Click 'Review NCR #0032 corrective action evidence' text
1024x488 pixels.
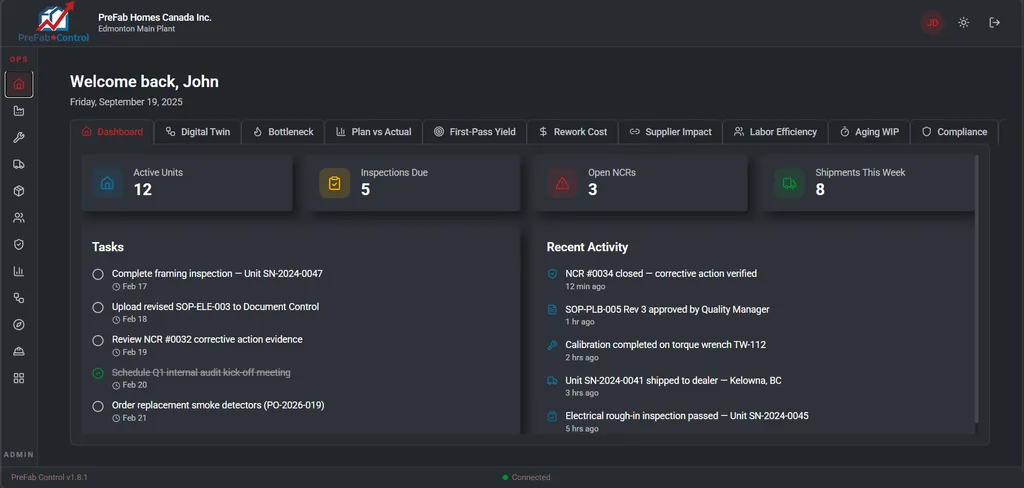coord(207,340)
